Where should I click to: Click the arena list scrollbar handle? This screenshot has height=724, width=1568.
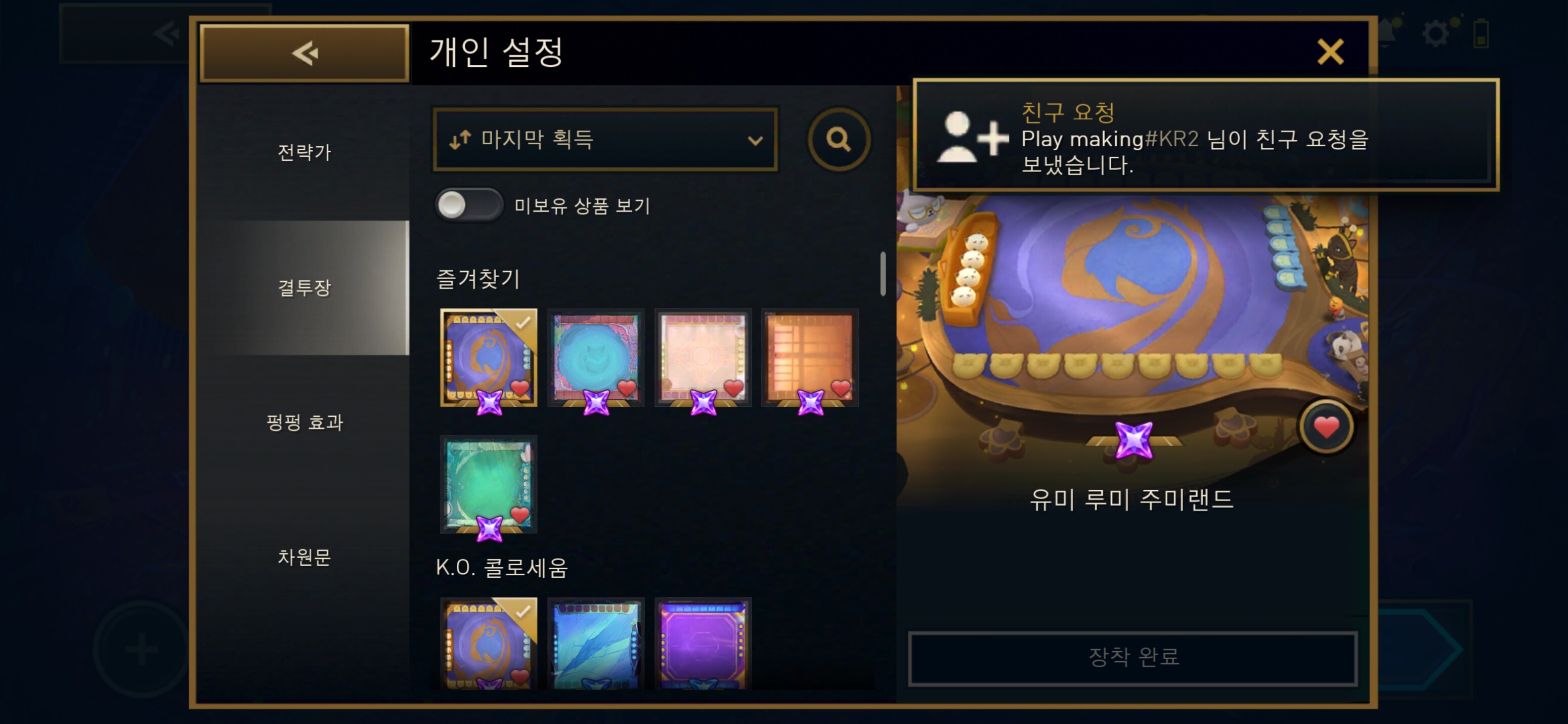coord(883,274)
